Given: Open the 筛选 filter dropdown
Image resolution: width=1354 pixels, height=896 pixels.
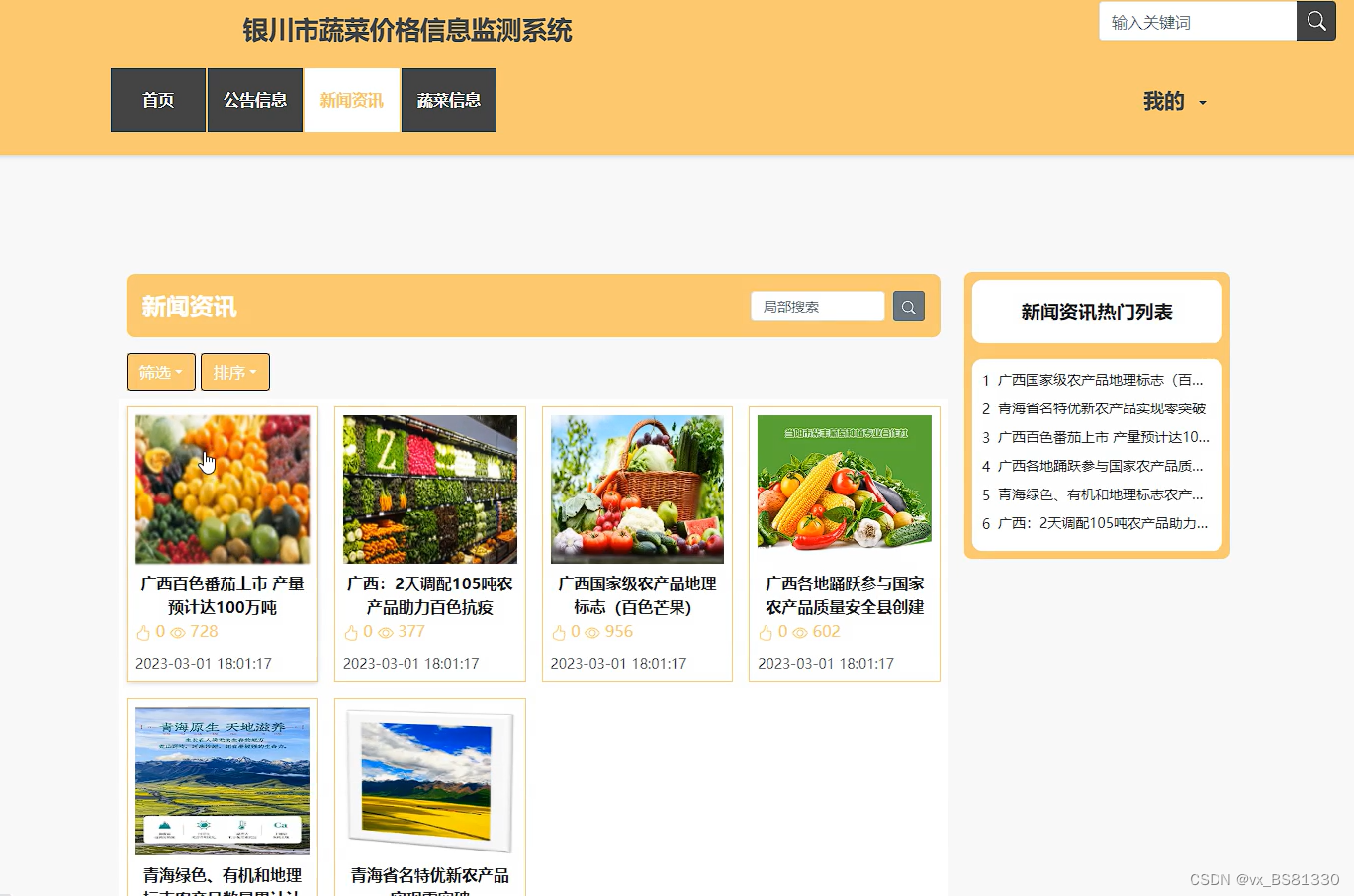Looking at the screenshot, I should [x=161, y=372].
